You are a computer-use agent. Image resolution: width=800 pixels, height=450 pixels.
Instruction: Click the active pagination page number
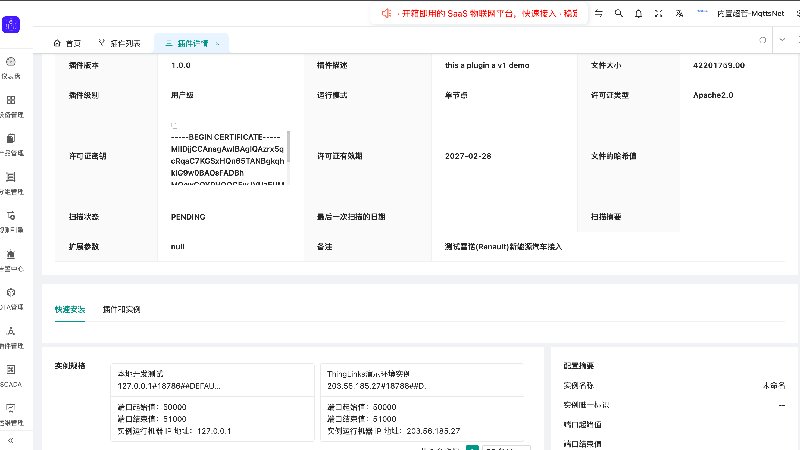[x=472, y=448]
